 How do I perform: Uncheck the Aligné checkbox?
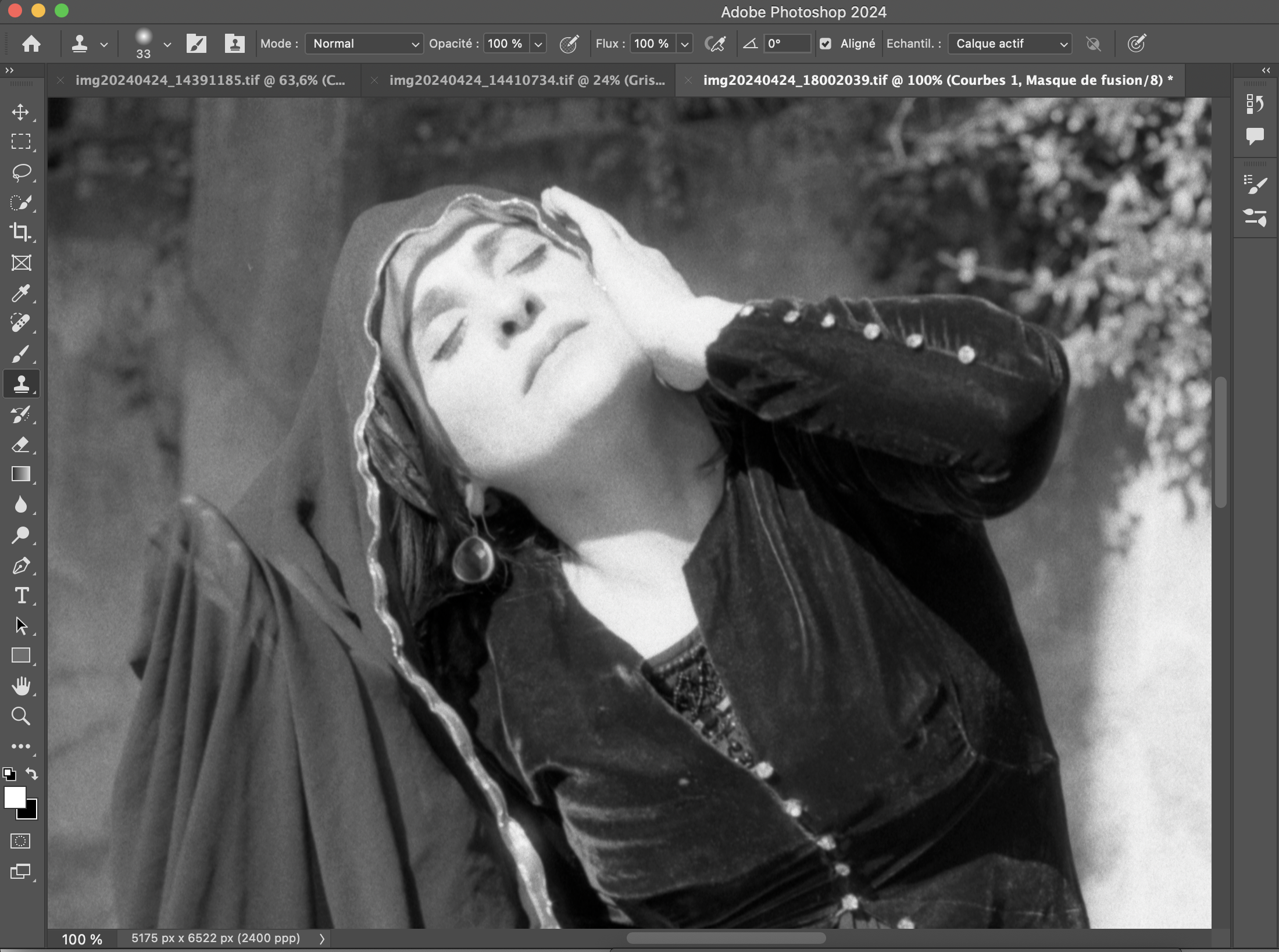point(826,44)
